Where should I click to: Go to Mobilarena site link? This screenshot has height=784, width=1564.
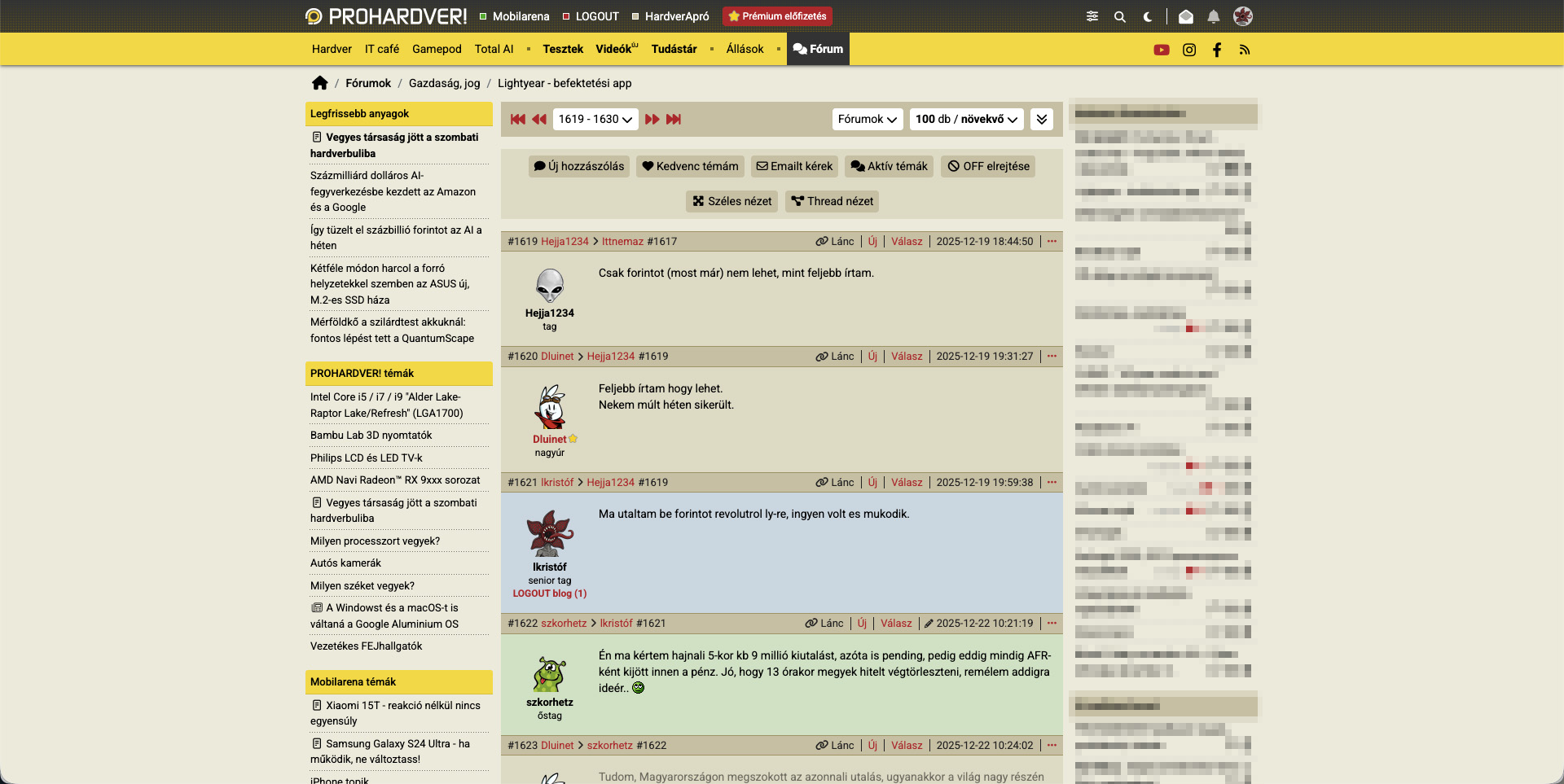(x=514, y=16)
